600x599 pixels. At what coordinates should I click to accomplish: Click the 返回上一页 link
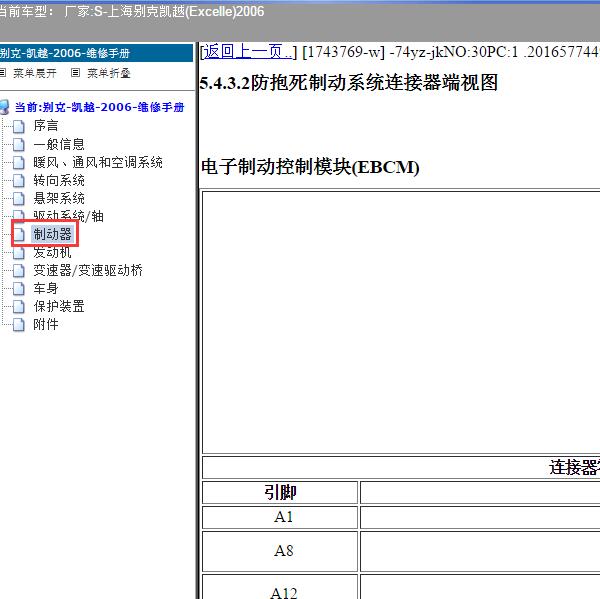tap(247, 51)
